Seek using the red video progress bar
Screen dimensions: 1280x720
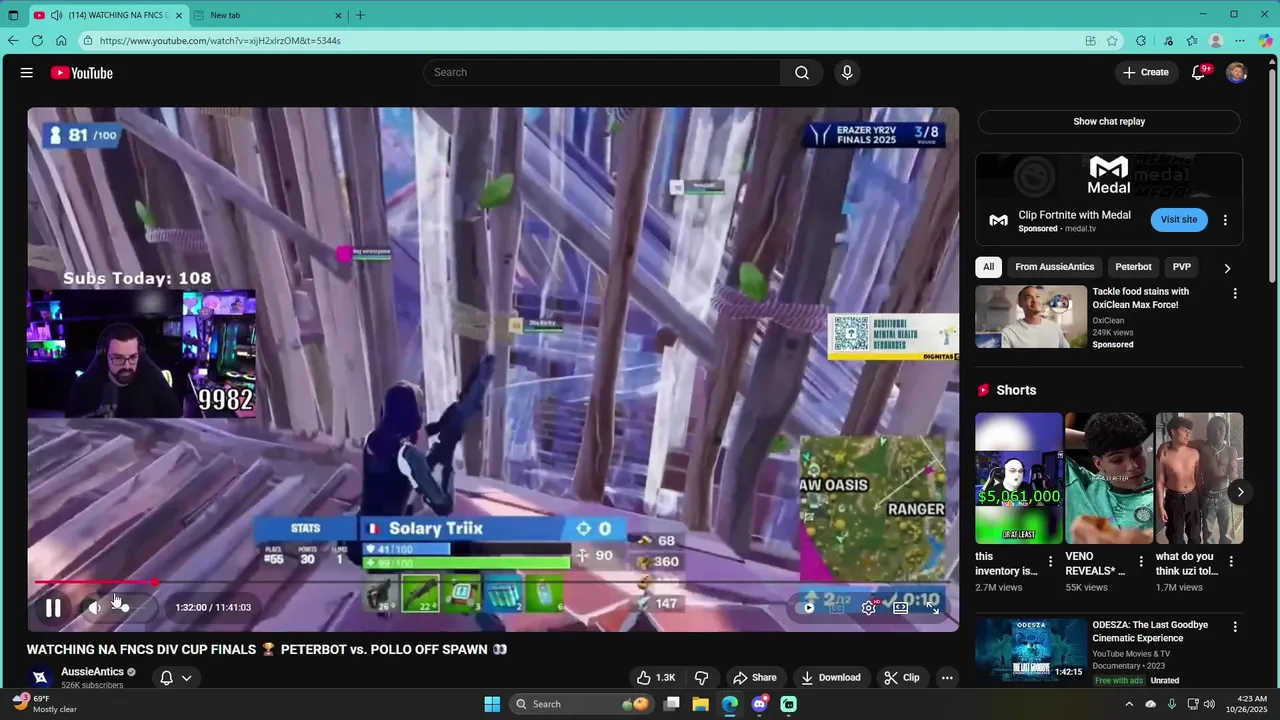click(493, 582)
